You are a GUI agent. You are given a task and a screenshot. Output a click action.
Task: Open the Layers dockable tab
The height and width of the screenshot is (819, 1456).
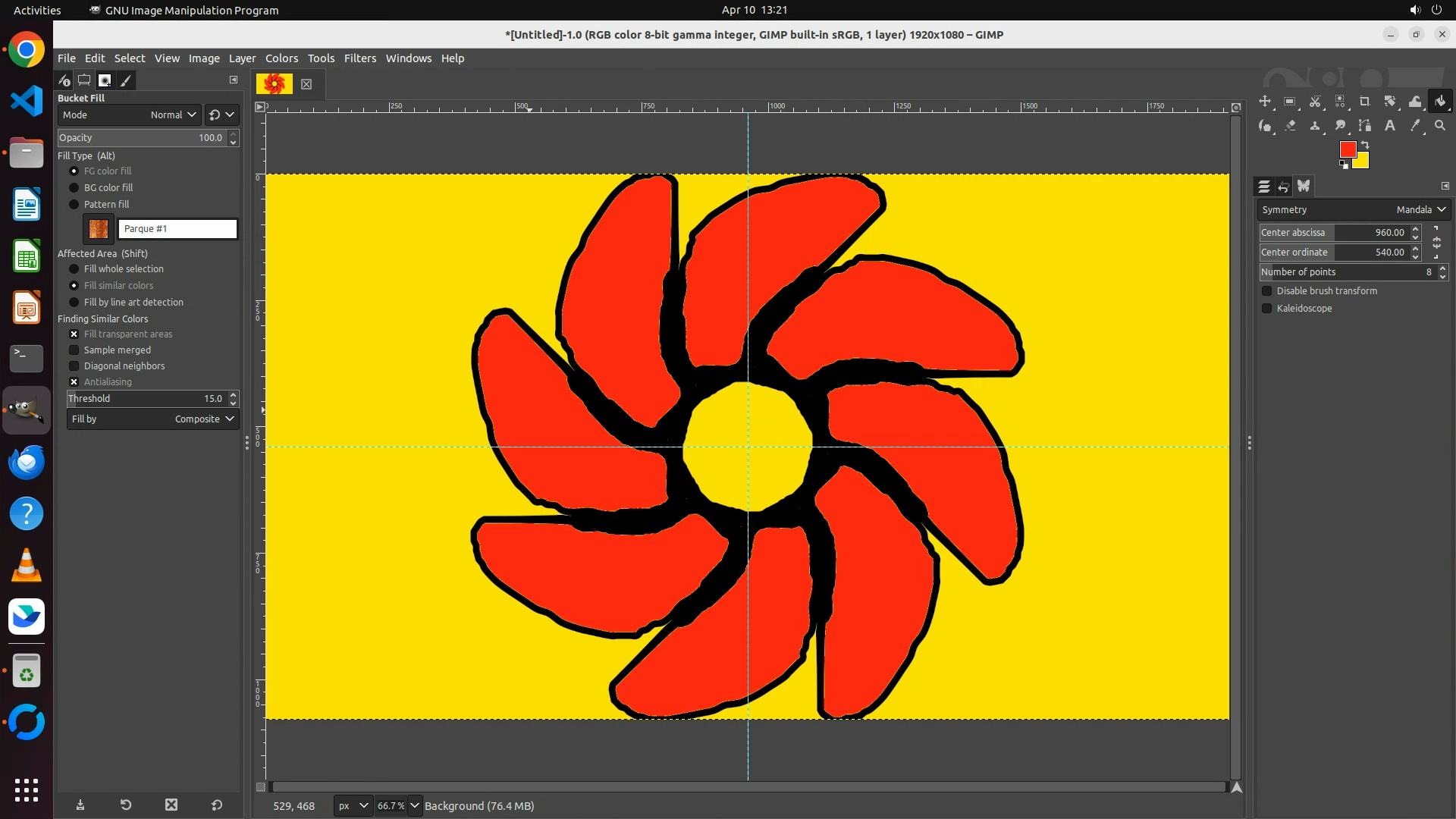[1264, 187]
